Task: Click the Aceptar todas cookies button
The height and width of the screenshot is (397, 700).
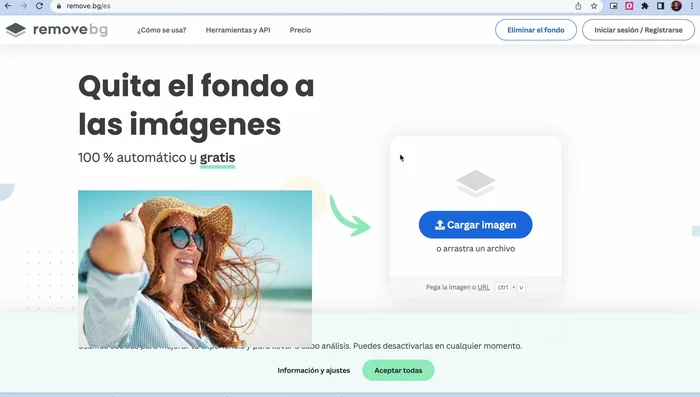Action: click(398, 370)
